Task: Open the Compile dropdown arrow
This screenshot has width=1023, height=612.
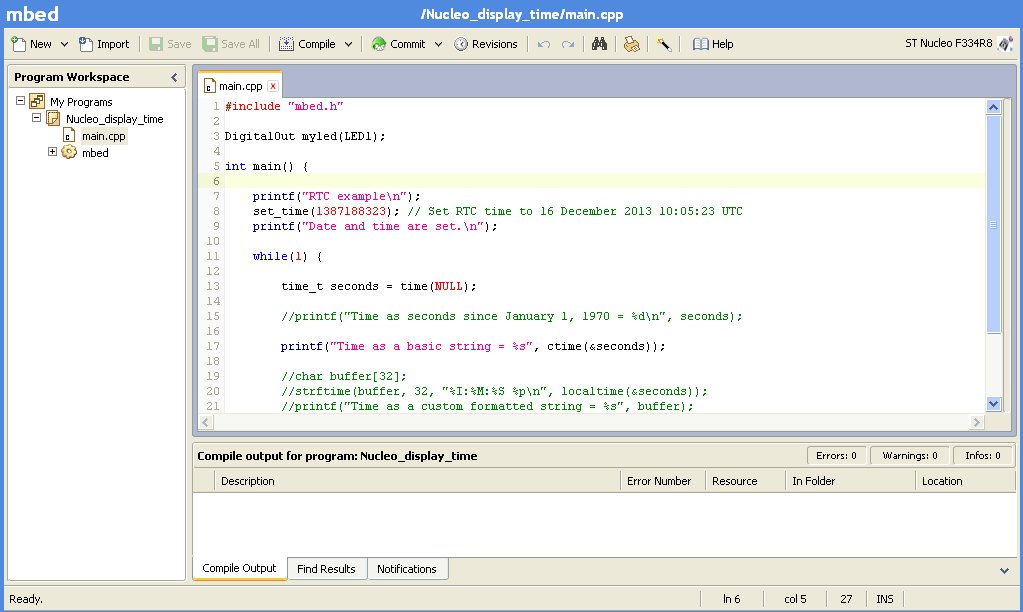Action: 348,44
